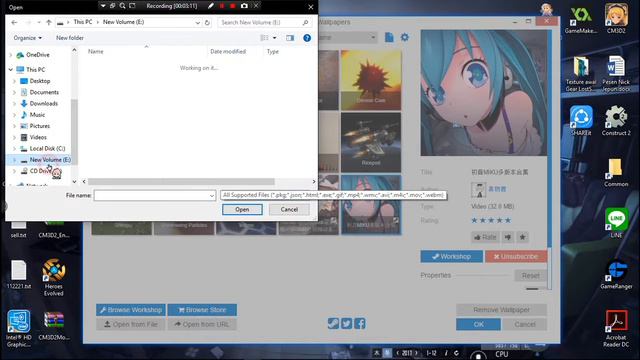Open the Common folder on desktop
Screen dimensions: 640x360
click(x=616, y=172)
